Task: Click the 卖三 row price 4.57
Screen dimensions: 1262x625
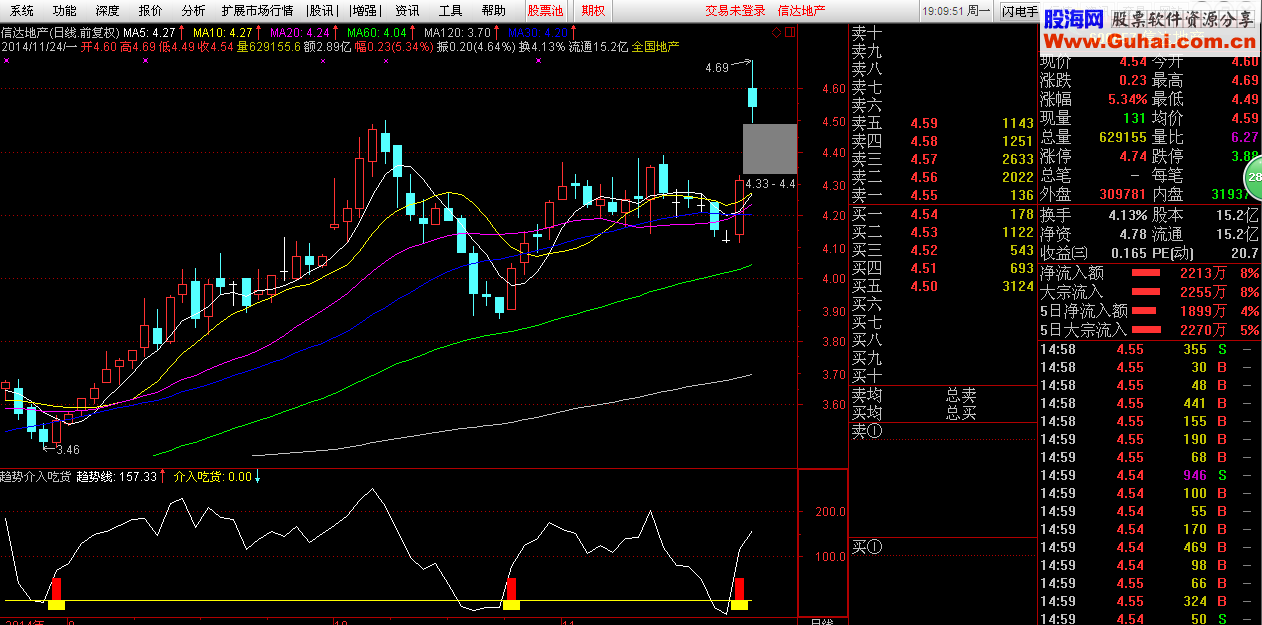Action: point(924,159)
